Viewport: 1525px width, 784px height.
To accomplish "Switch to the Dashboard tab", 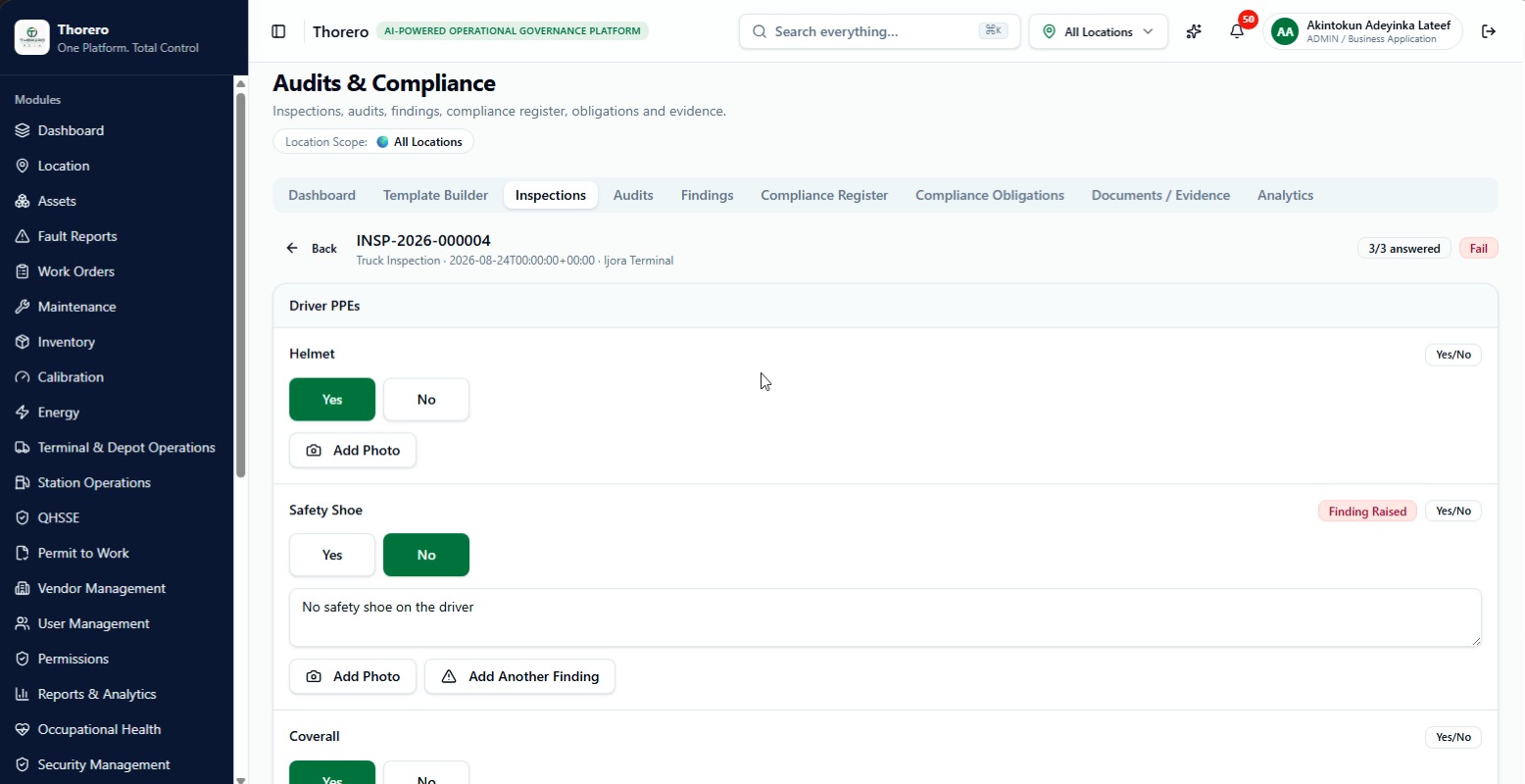I will click(322, 195).
